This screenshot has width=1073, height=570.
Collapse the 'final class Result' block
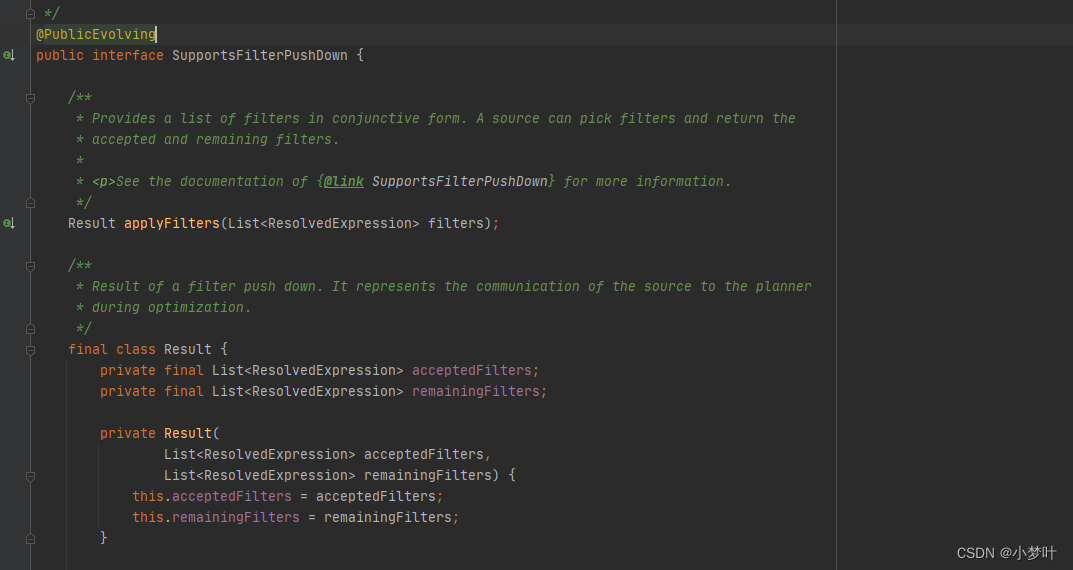30,350
